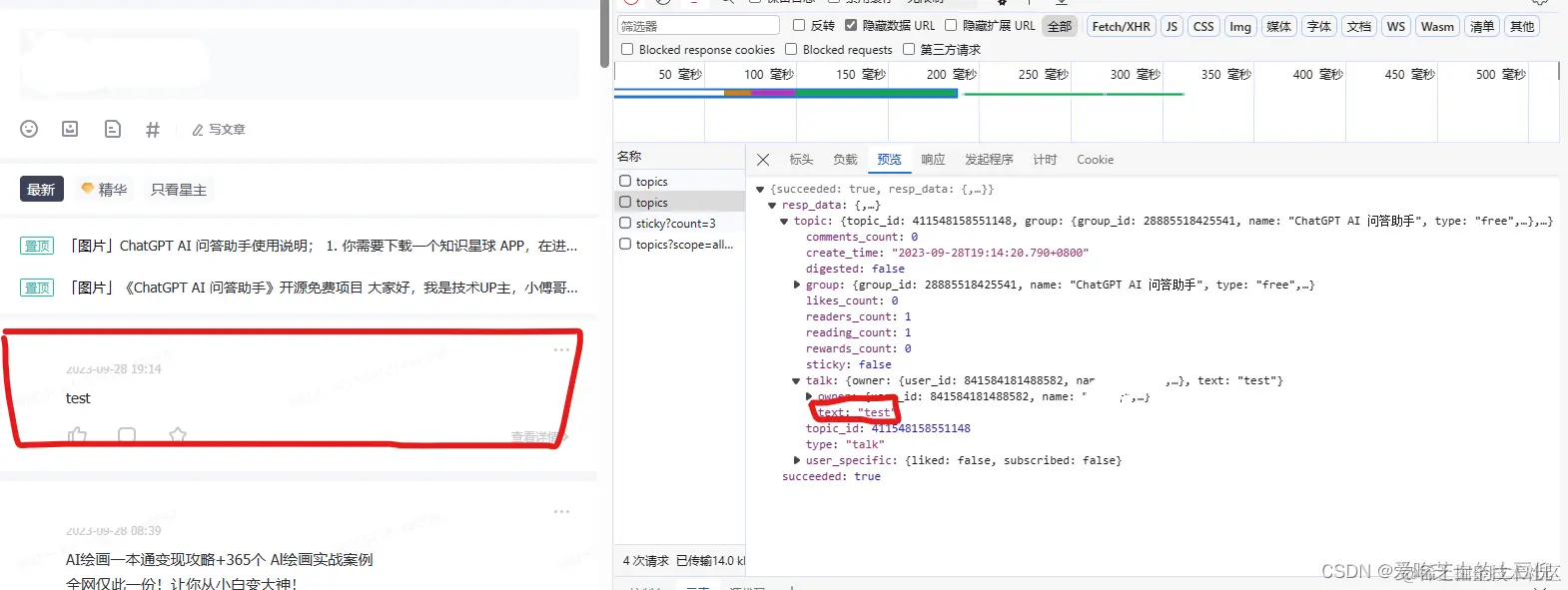Screen dimensions: 1568x590
Task: Like the test post with thumbs-up icon
Action: coord(77,435)
